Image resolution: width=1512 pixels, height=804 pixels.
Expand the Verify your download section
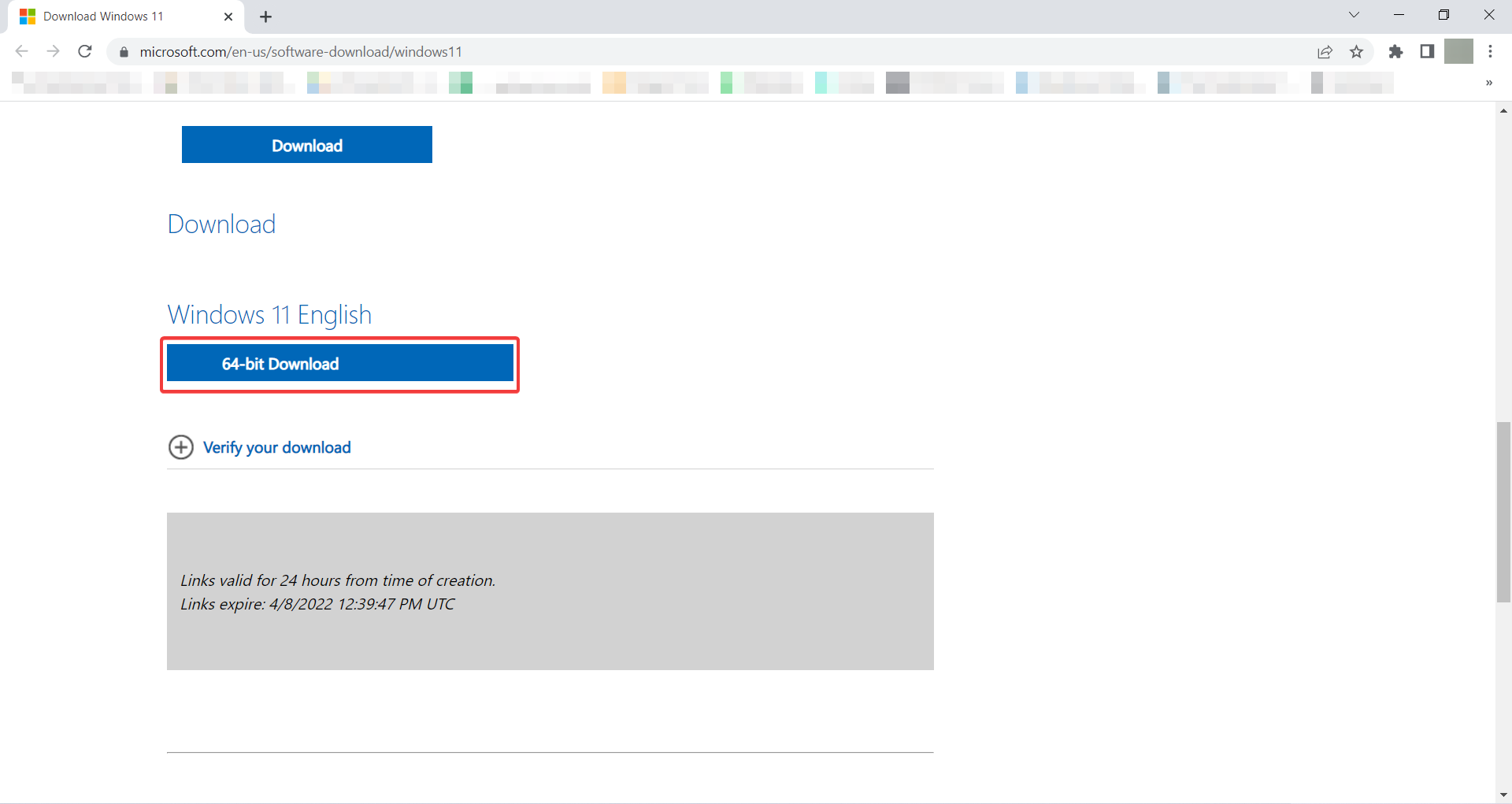coord(180,446)
